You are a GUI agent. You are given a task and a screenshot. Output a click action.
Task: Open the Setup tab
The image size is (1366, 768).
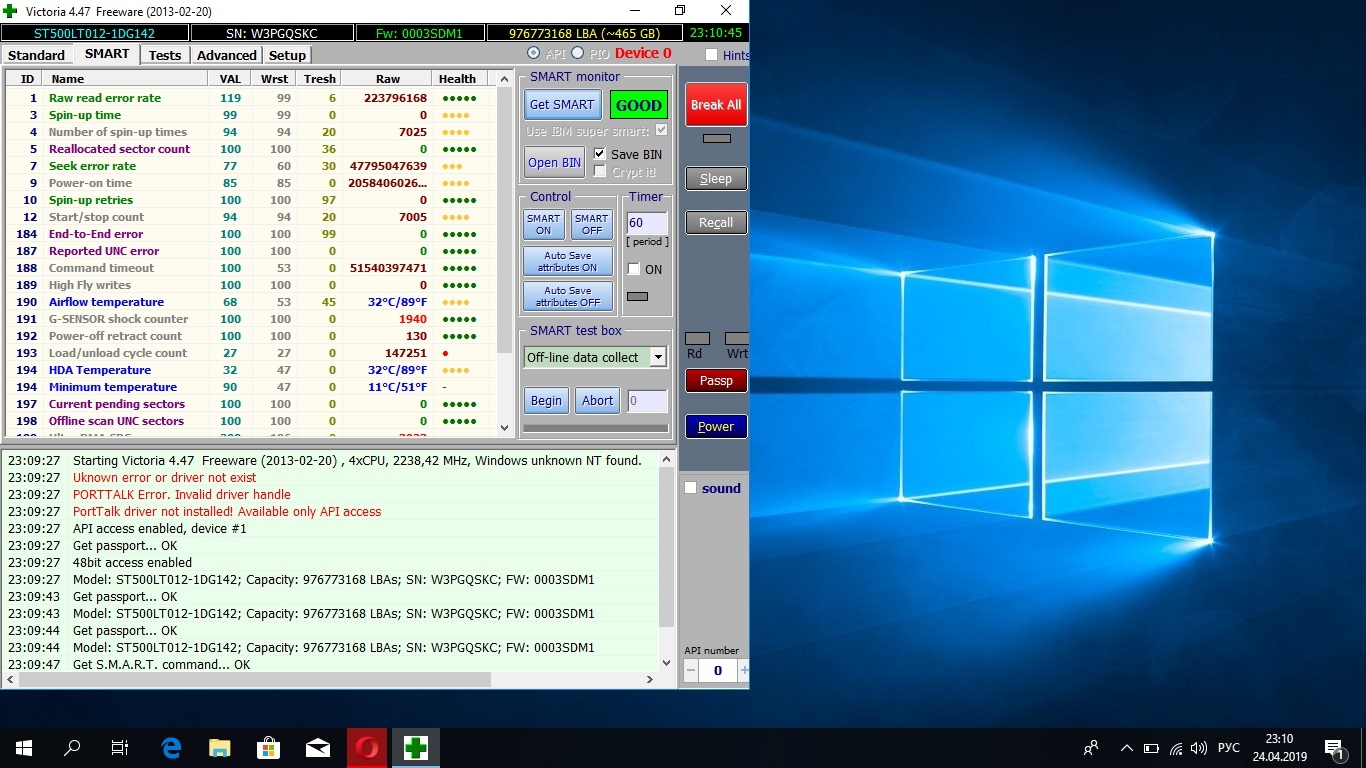click(287, 55)
